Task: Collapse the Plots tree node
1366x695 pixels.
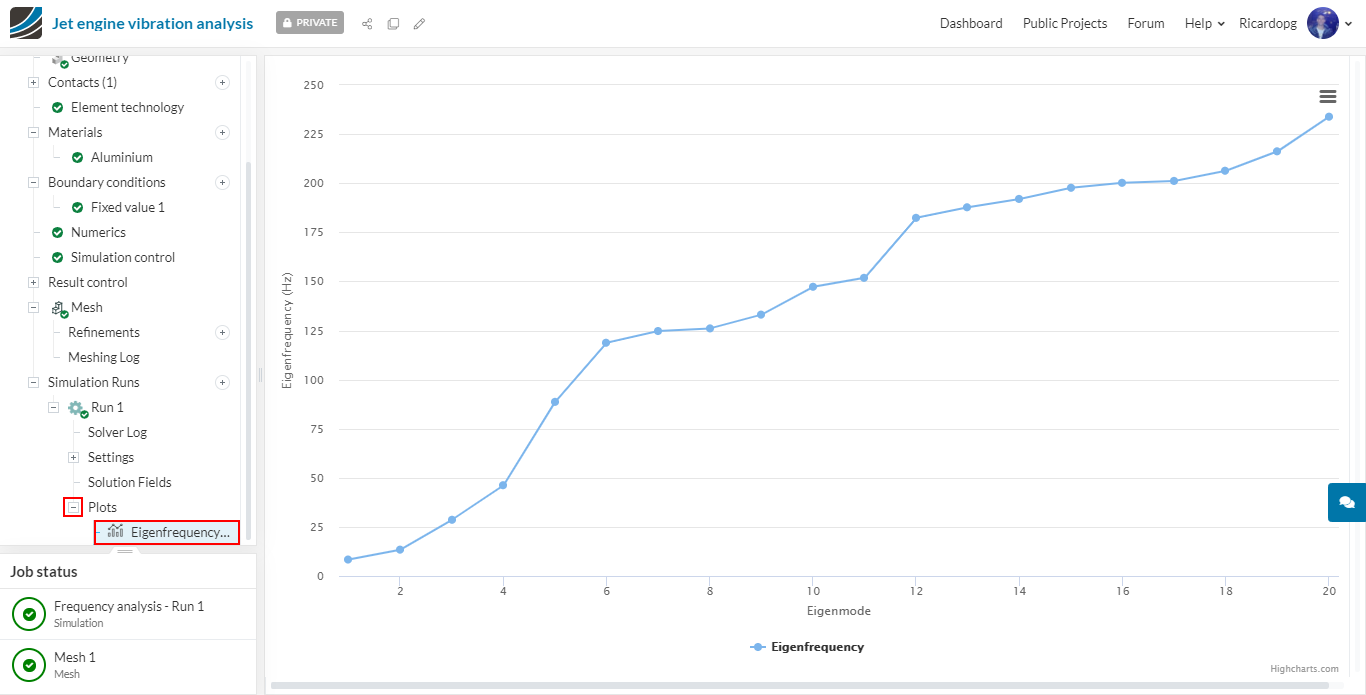Action: [73, 507]
